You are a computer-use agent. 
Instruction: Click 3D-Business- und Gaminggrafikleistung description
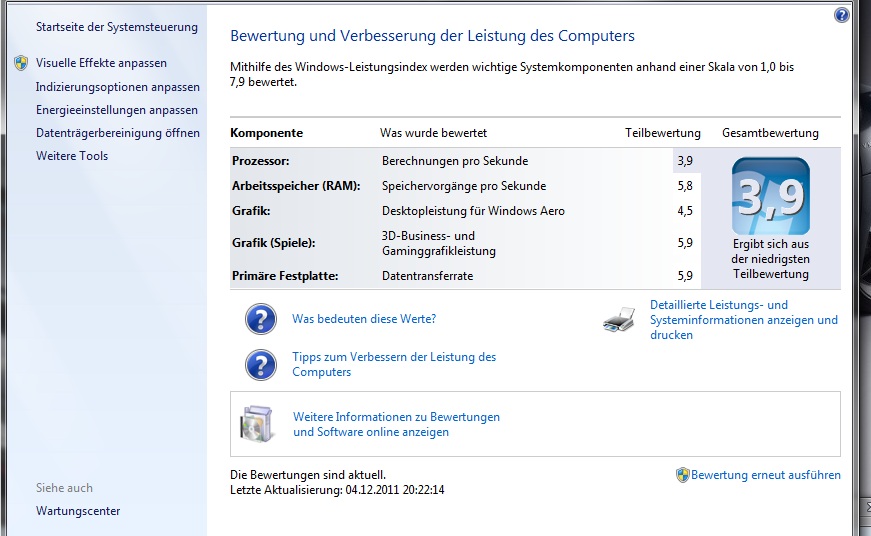tap(439, 243)
